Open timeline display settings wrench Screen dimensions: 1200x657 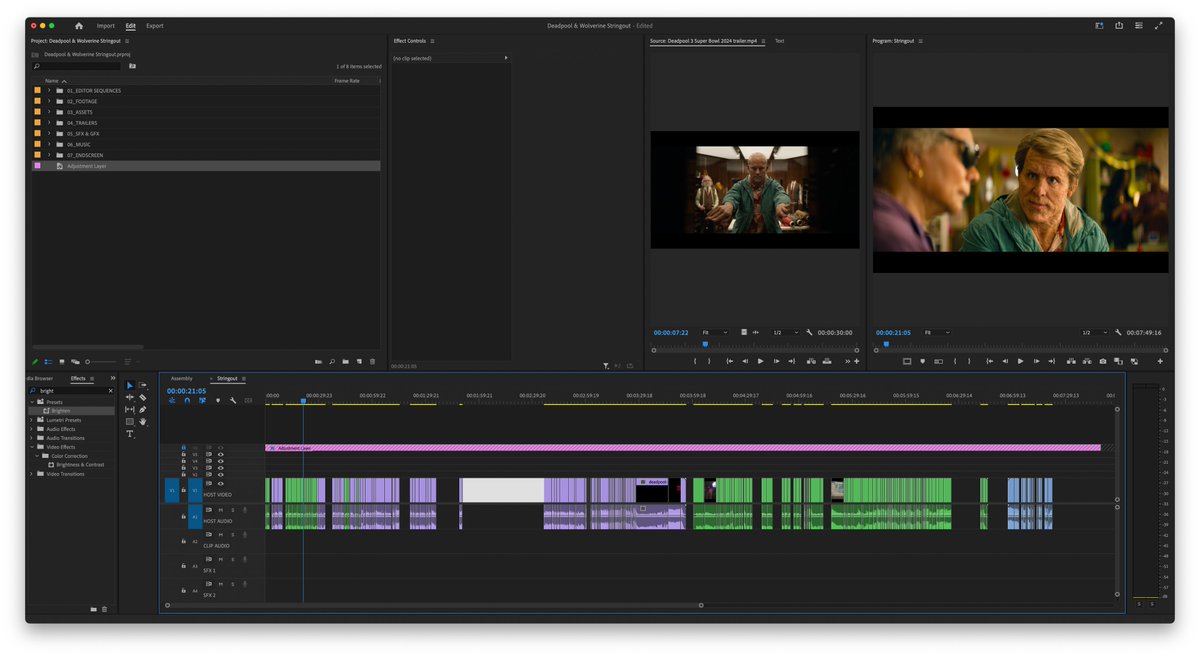[x=232, y=400]
